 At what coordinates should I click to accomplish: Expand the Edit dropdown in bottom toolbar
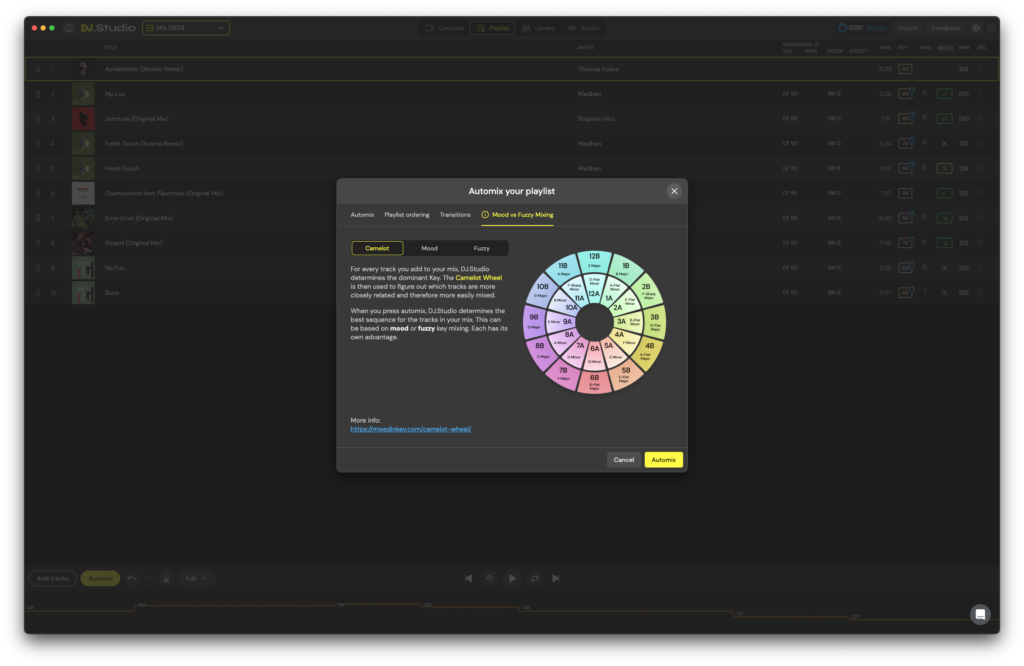[197, 578]
